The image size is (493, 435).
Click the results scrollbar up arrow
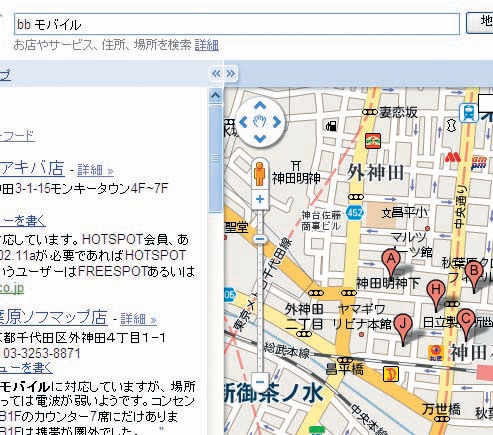pos(215,96)
